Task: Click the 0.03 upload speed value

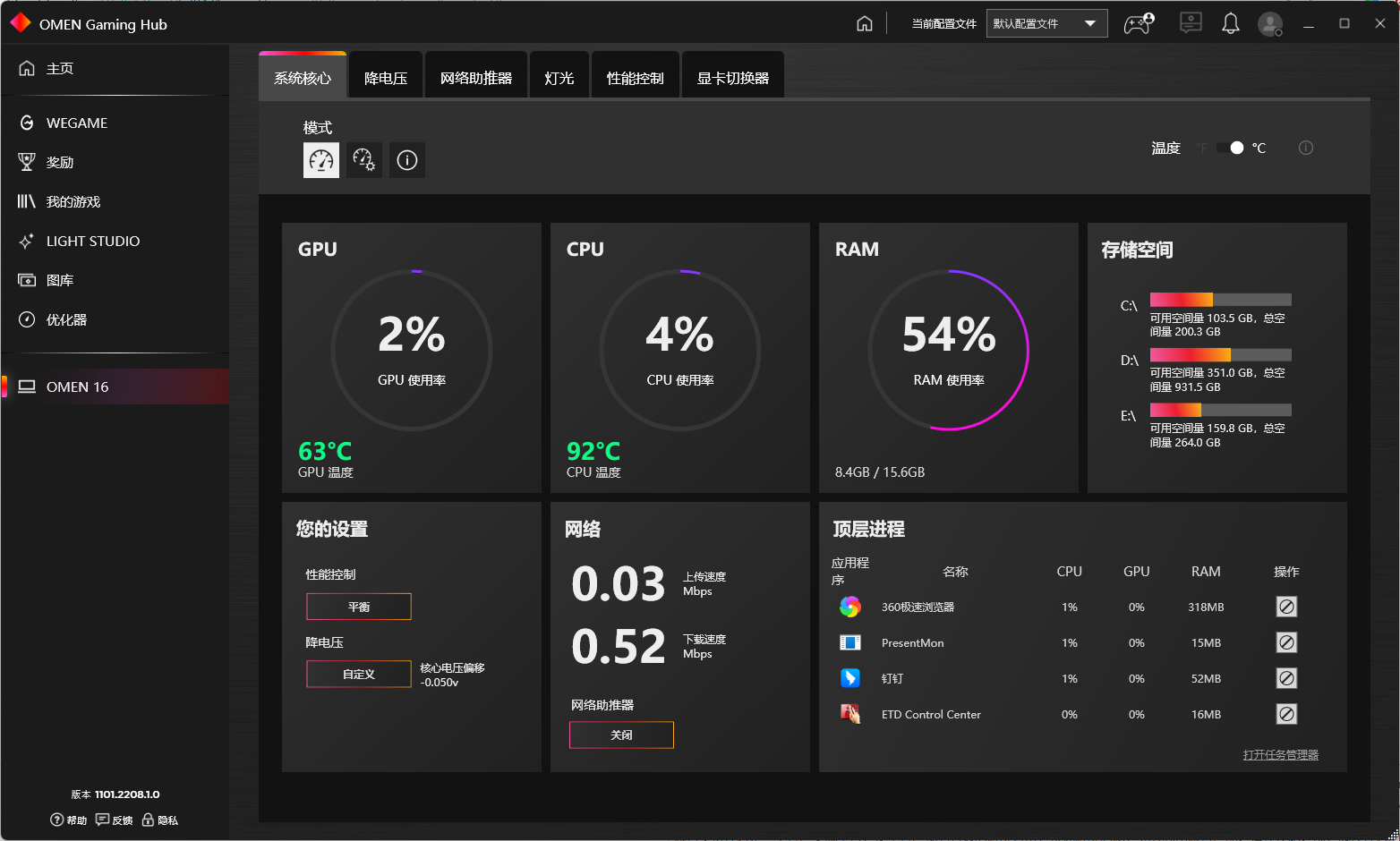Action: pyautogui.click(x=619, y=583)
